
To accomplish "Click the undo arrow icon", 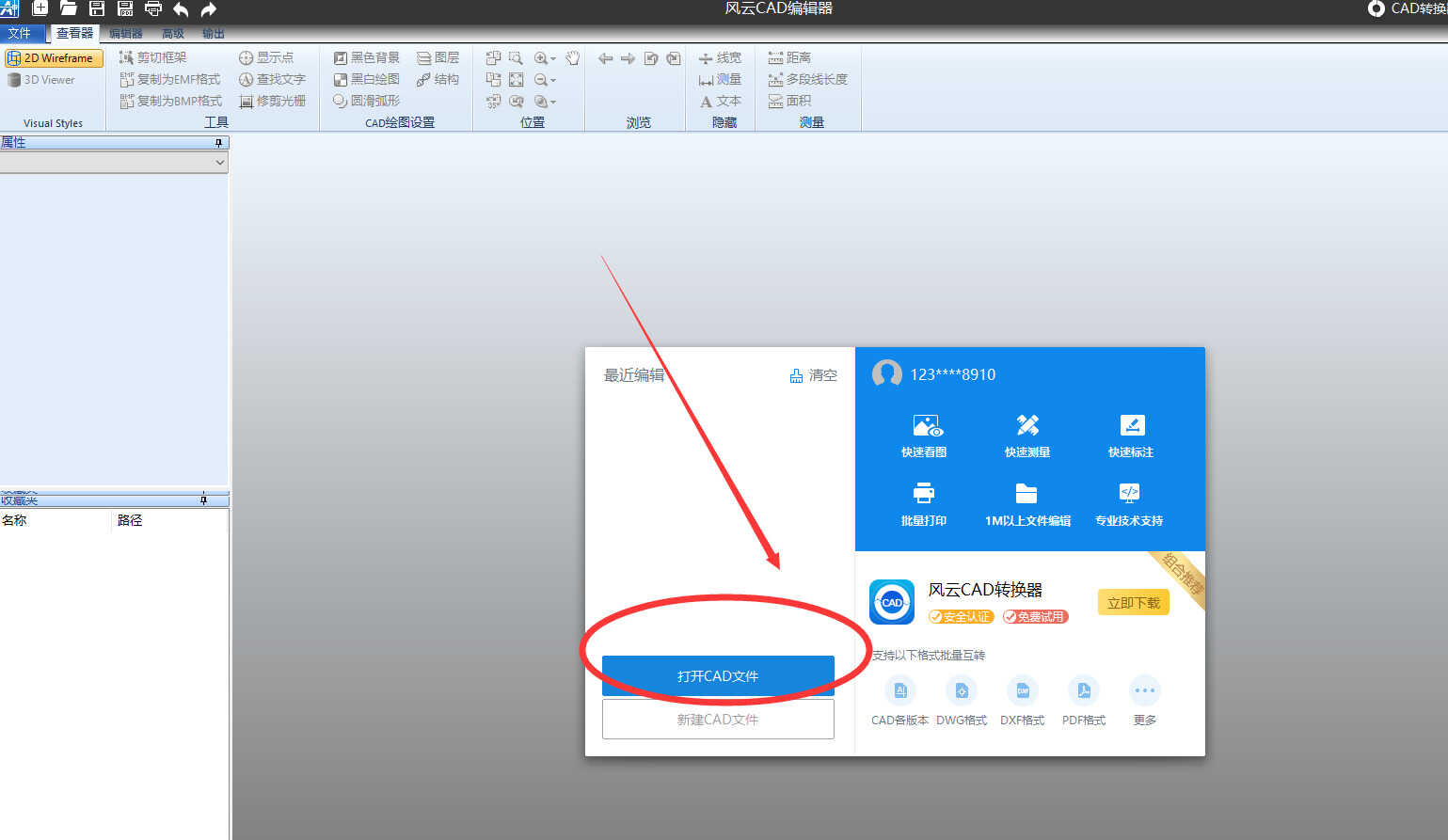I will coord(181,8).
